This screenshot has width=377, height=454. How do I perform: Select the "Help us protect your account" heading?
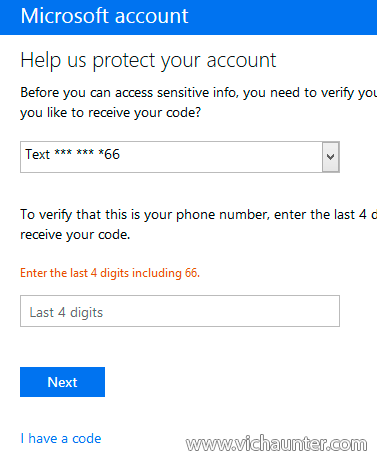point(148,61)
